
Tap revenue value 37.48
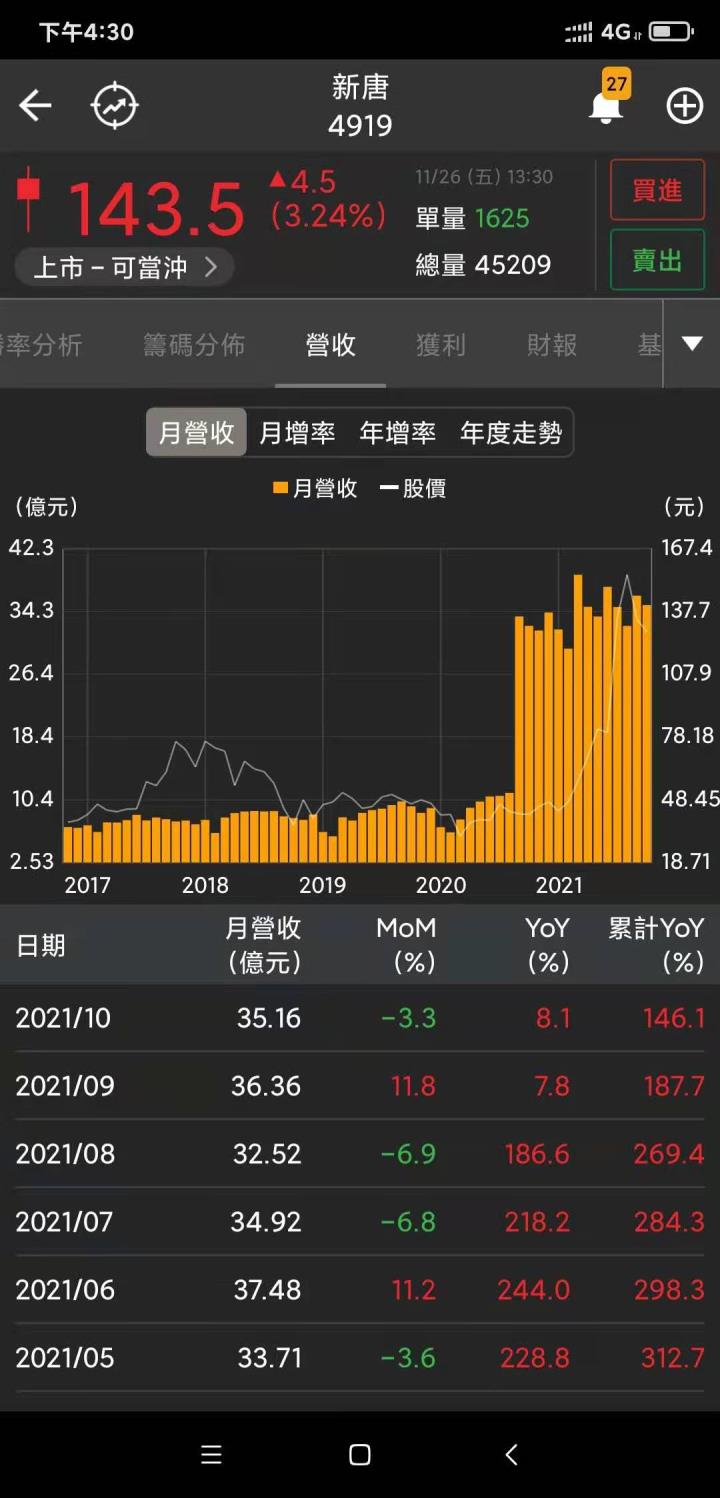pos(267,1290)
